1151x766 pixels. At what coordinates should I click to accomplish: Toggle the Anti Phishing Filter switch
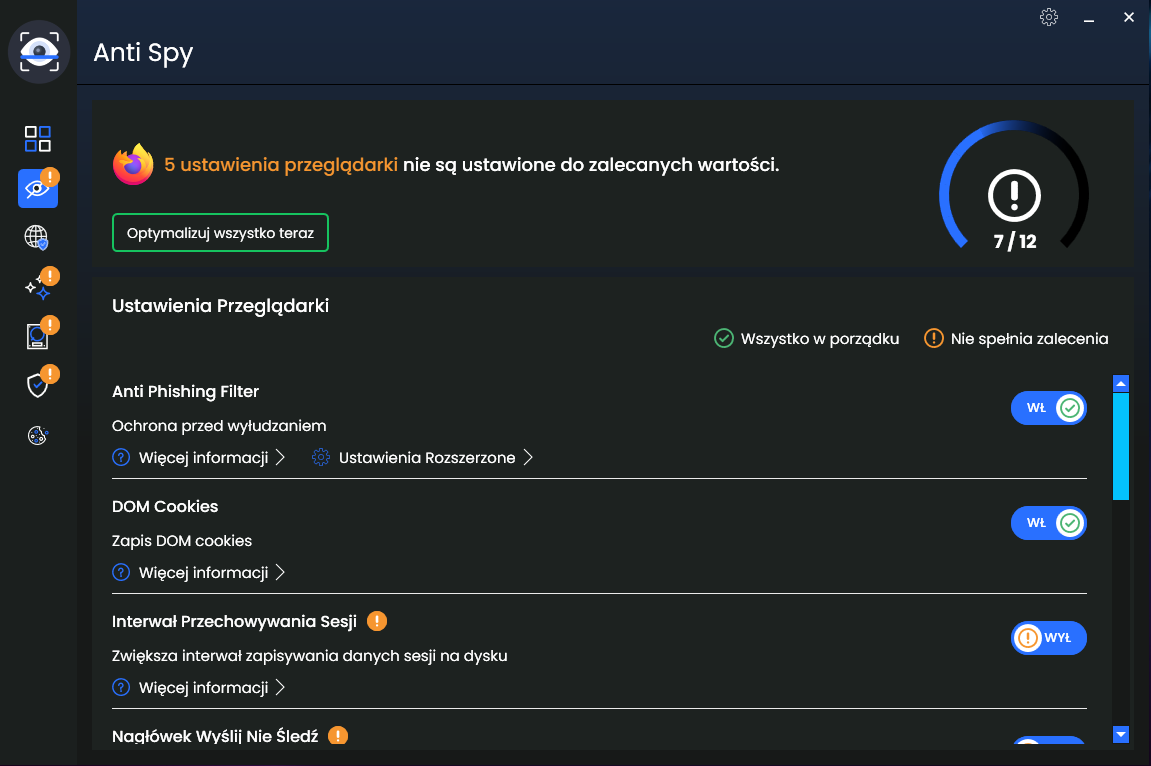point(1048,408)
